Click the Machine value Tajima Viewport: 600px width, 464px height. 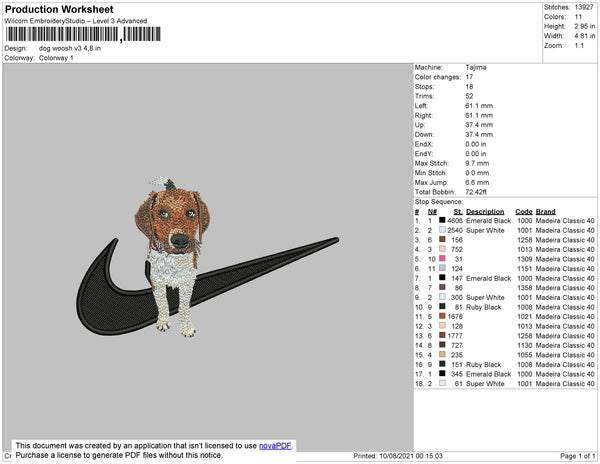[476, 67]
